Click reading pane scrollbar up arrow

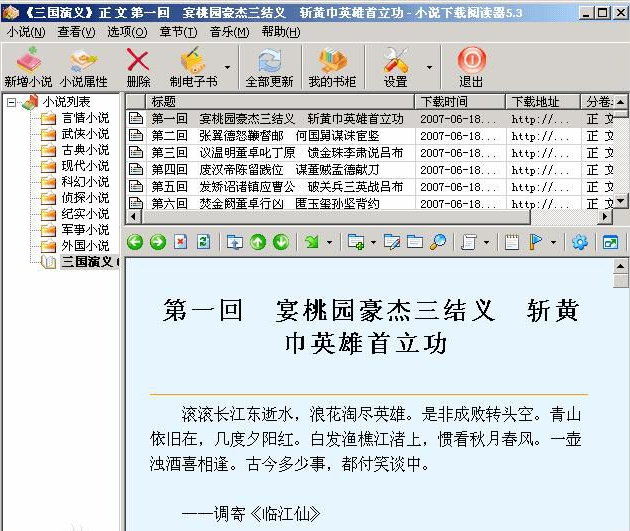(x=621, y=266)
